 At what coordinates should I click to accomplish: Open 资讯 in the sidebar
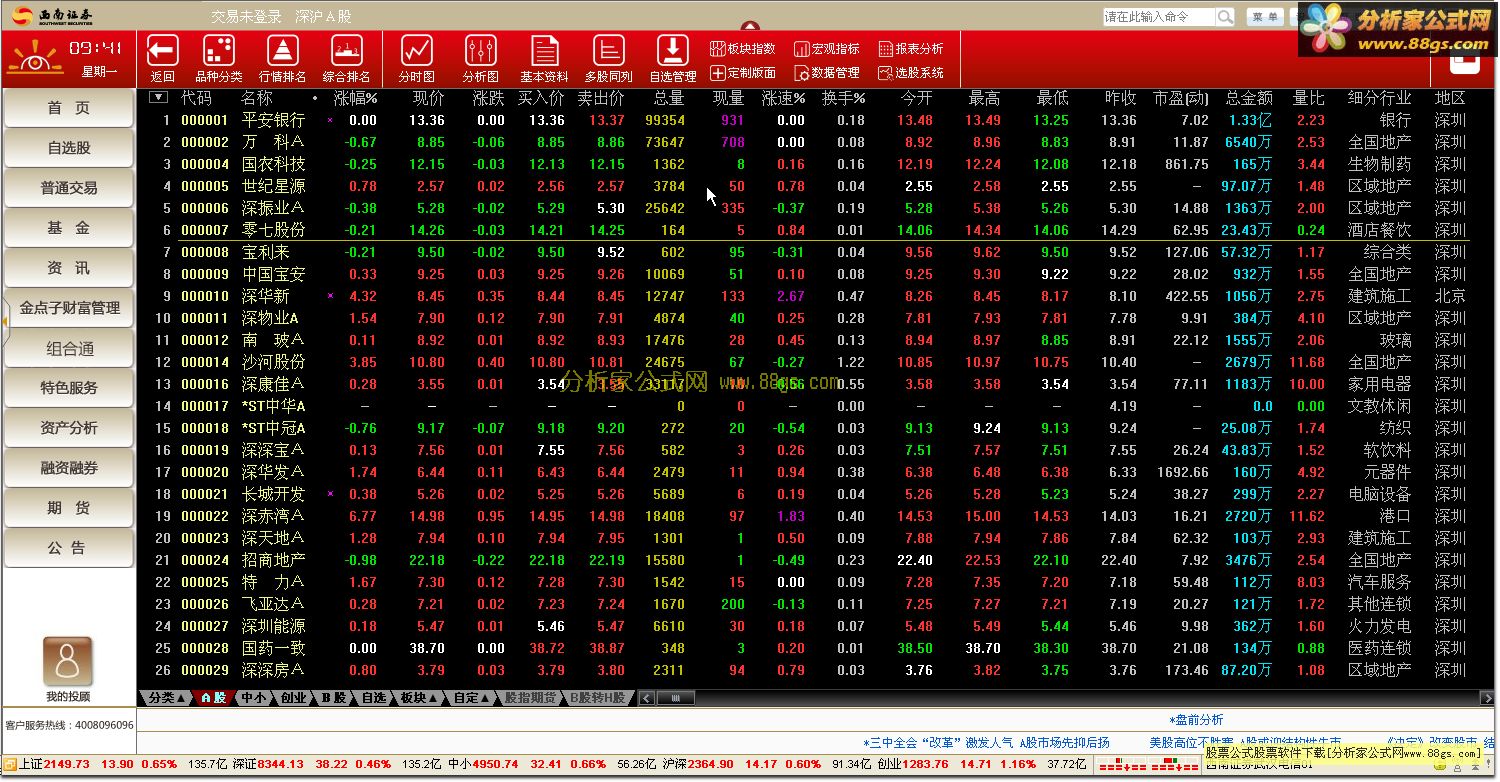tap(69, 268)
